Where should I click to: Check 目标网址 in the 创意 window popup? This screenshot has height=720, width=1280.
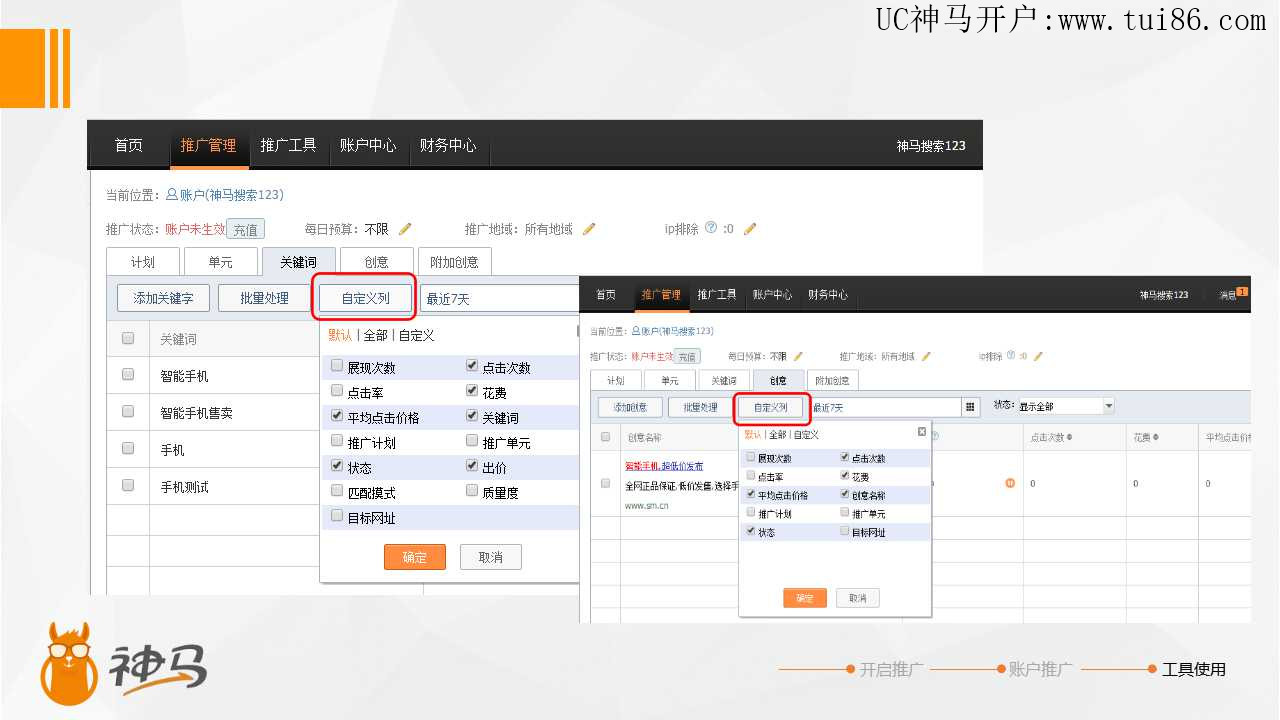845,531
